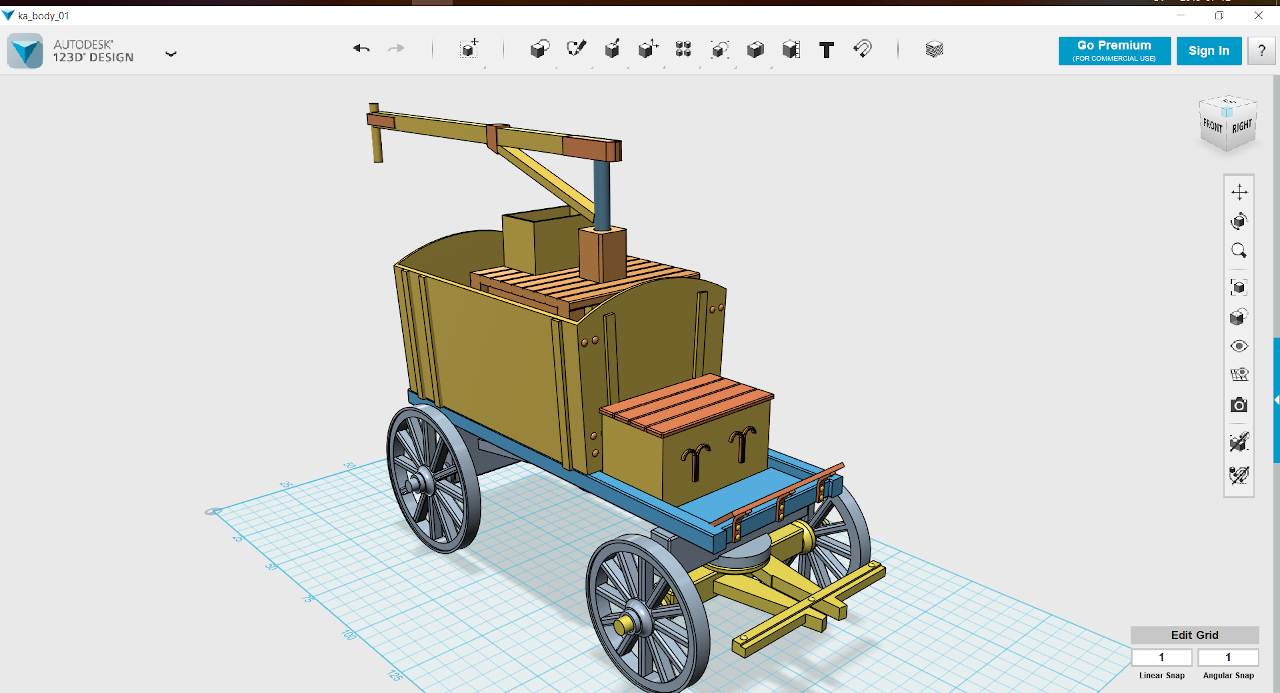
Task: Open the Grouping tools menu
Action: (x=719, y=49)
